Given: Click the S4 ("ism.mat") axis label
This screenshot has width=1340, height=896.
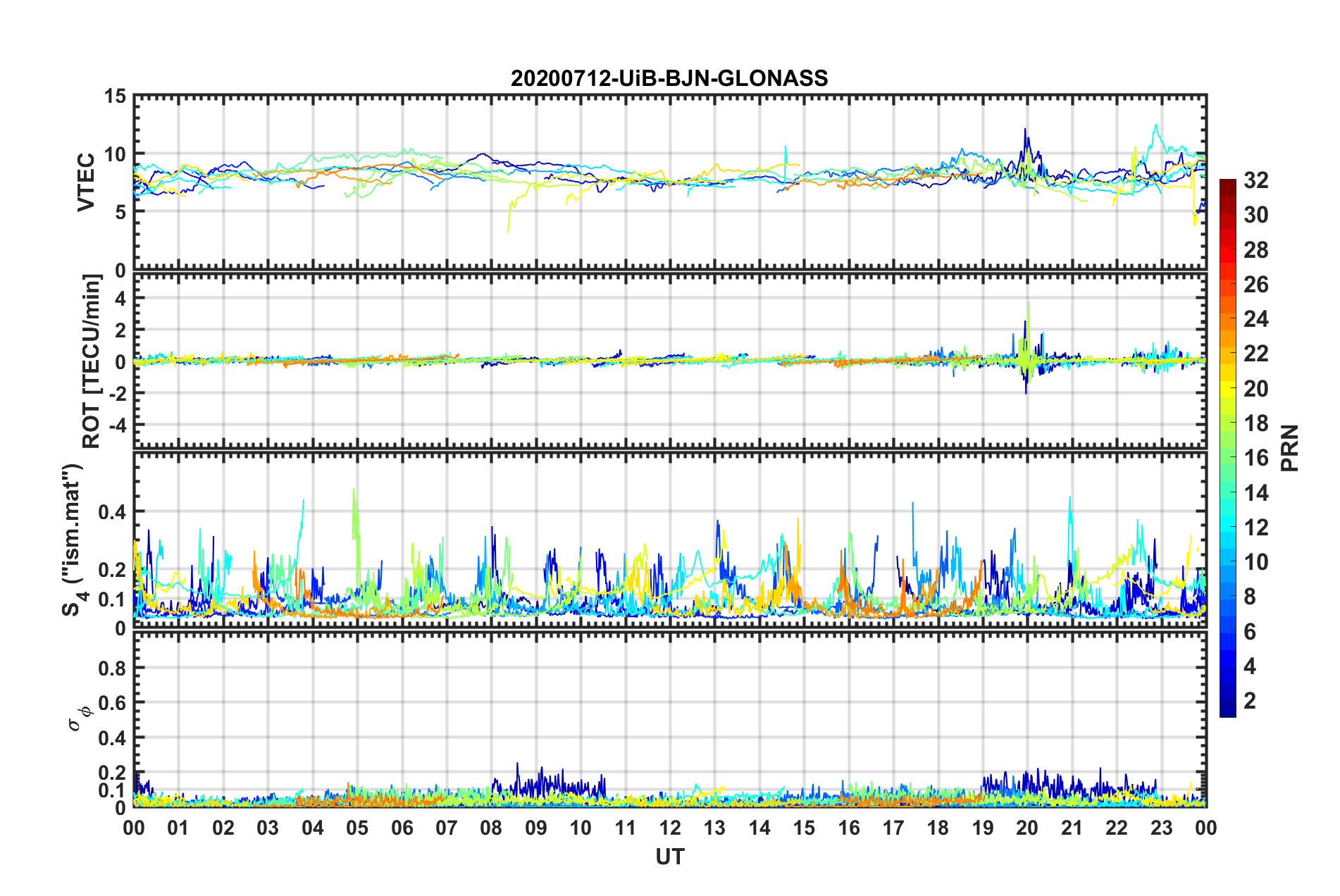Looking at the screenshot, I should pos(74,540).
